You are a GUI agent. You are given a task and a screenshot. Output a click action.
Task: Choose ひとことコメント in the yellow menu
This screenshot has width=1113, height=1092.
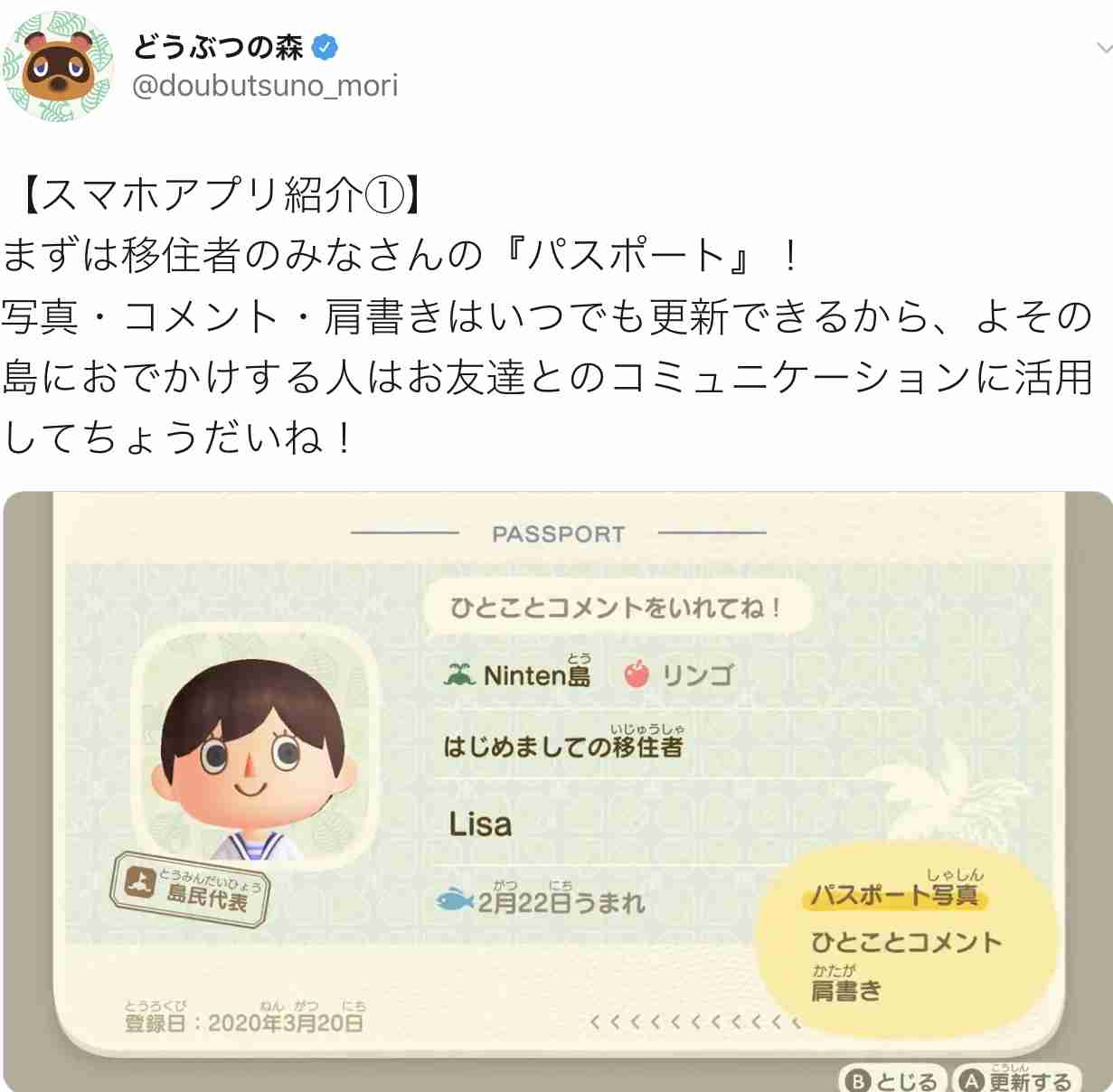(x=907, y=942)
